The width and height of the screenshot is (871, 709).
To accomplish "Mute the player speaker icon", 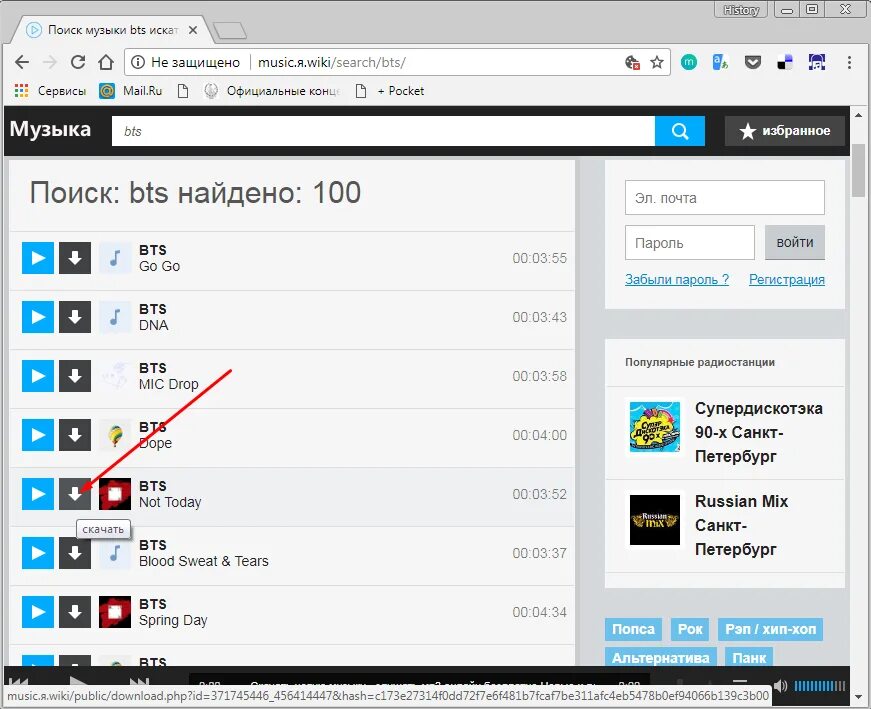I will (x=780, y=686).
